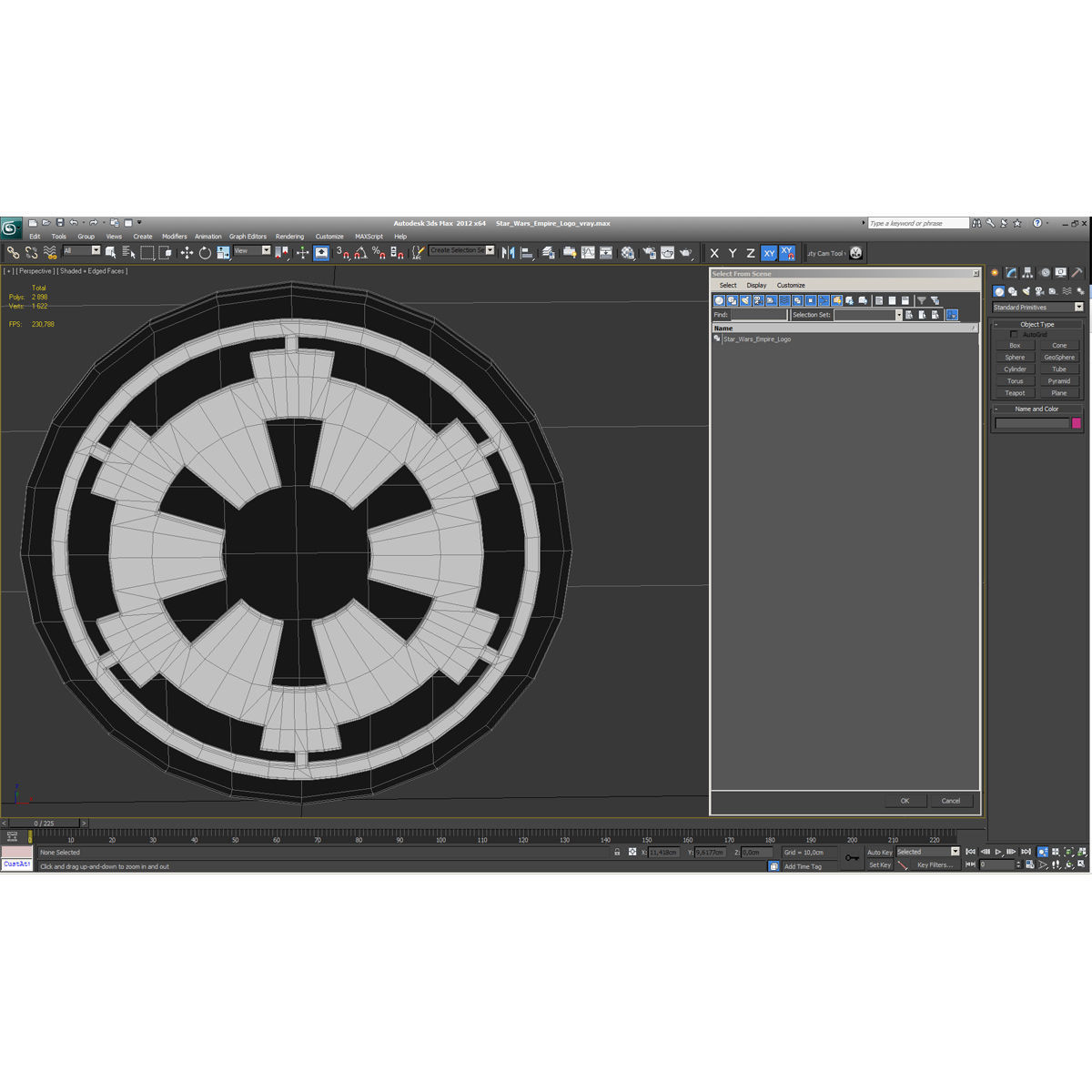
Task: Click the Find field in the dialog
Action: (758, 315)
